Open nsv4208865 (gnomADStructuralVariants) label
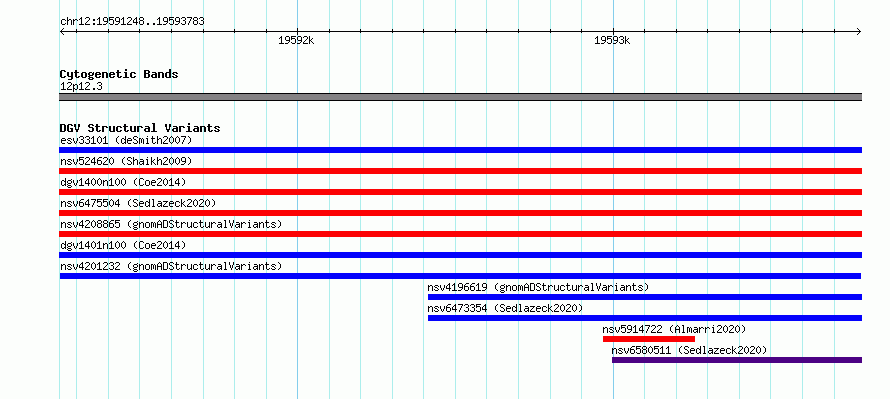 click(x=171, y=224)
